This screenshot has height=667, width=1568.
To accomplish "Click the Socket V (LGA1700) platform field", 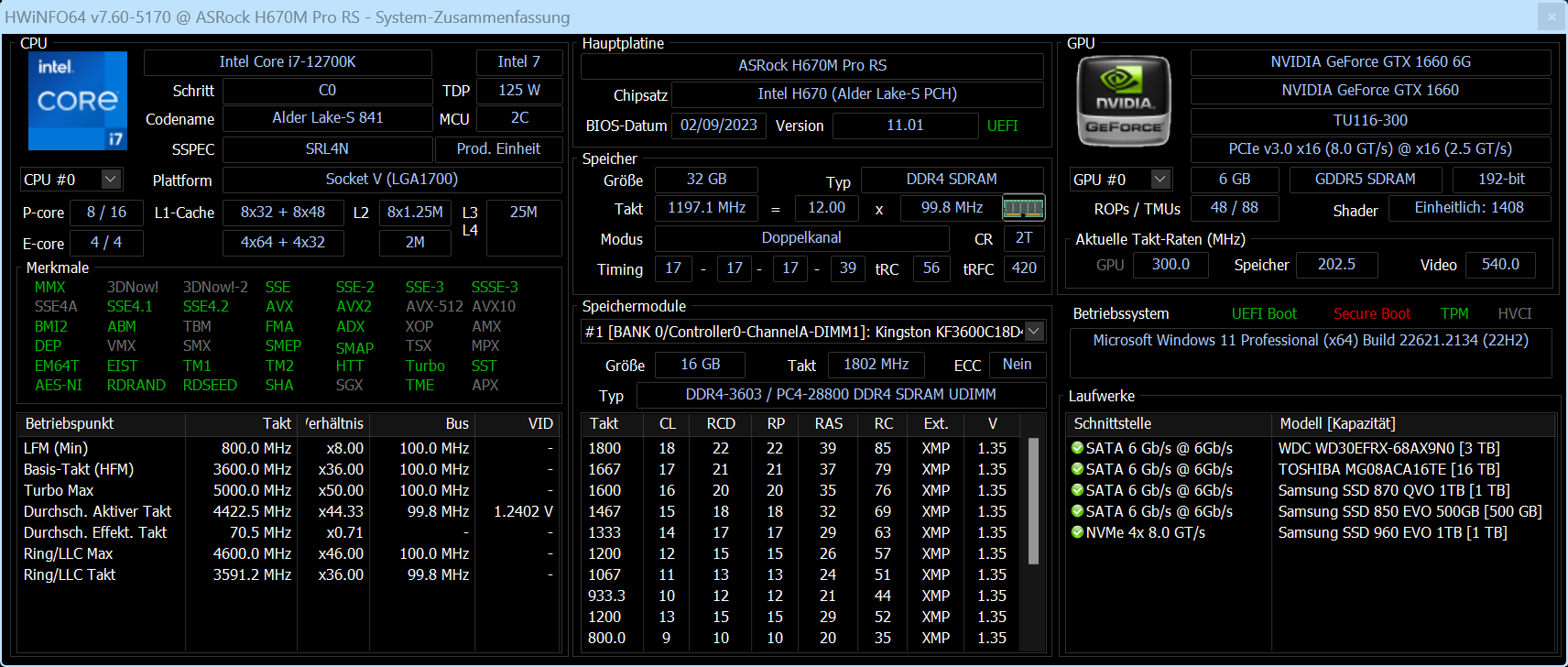I will tap(392, 180).
